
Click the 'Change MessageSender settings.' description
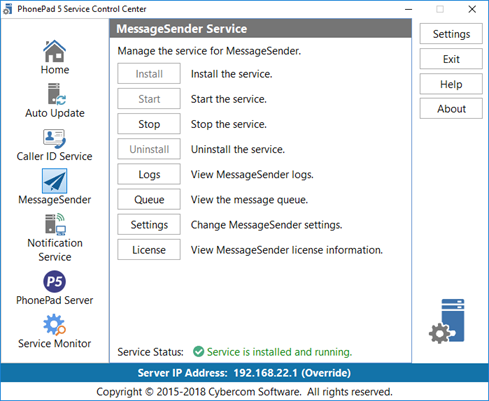(x=266, y=225)
